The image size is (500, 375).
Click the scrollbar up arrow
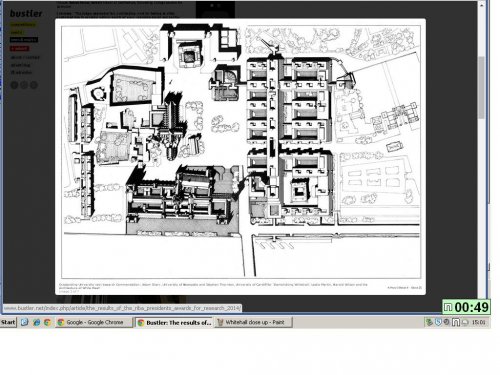tap(481, 5)
